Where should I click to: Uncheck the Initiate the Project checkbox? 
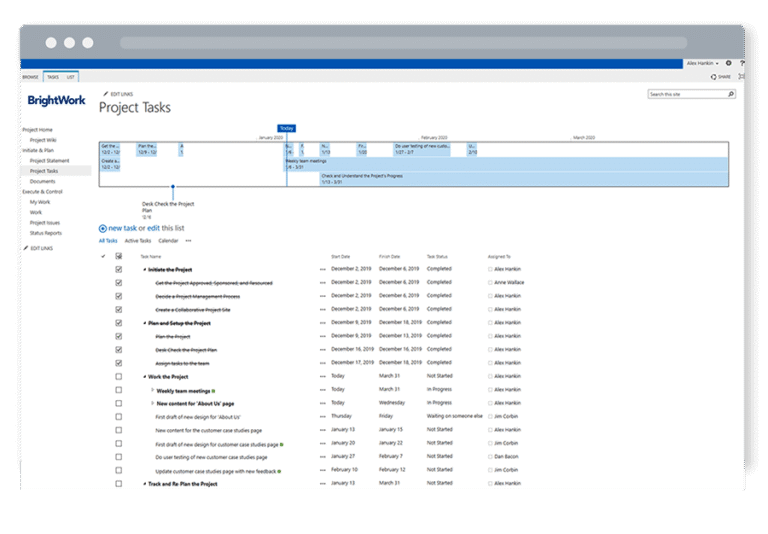tap(119, 269)
